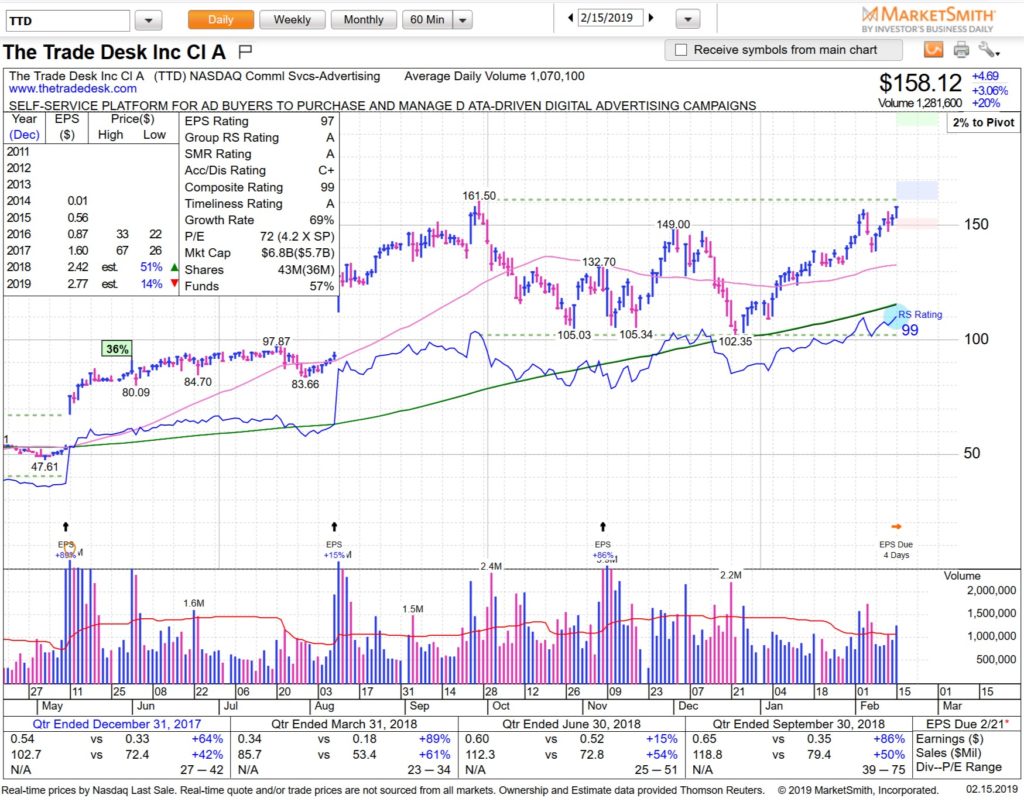Click the Average Daily Volume 1,070,100 text
This screenshot has width=1024, height=805.
(494, 76)
